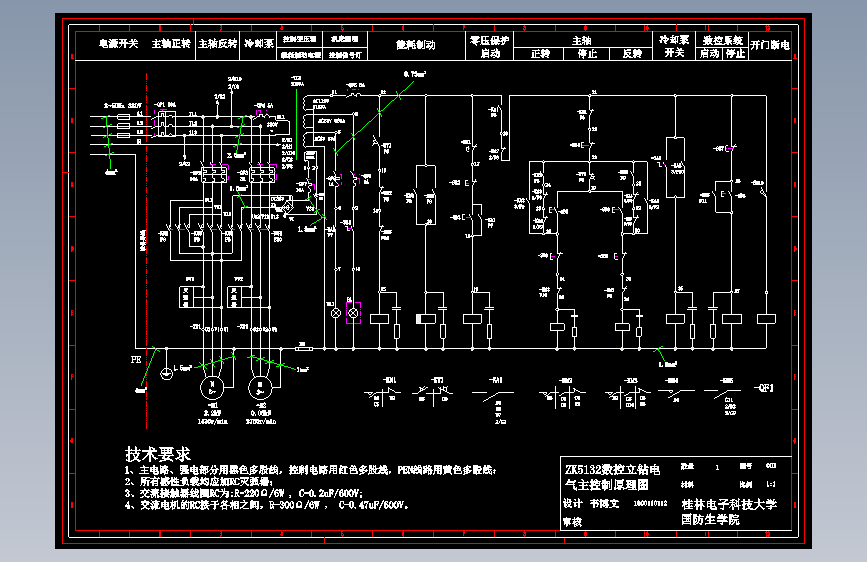
Task: Click the M2 coolant pump motor symbol
Action: [259, 388]
